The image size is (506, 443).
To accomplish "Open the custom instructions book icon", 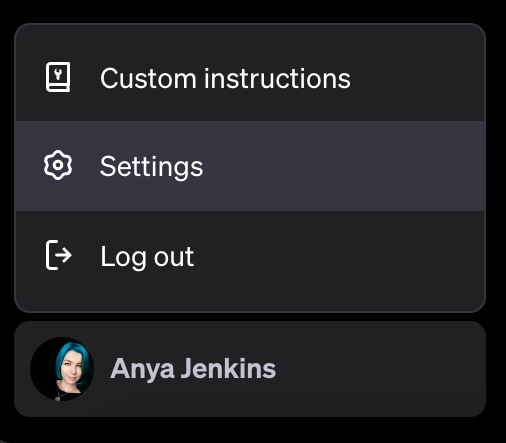I will coord(58,77).
